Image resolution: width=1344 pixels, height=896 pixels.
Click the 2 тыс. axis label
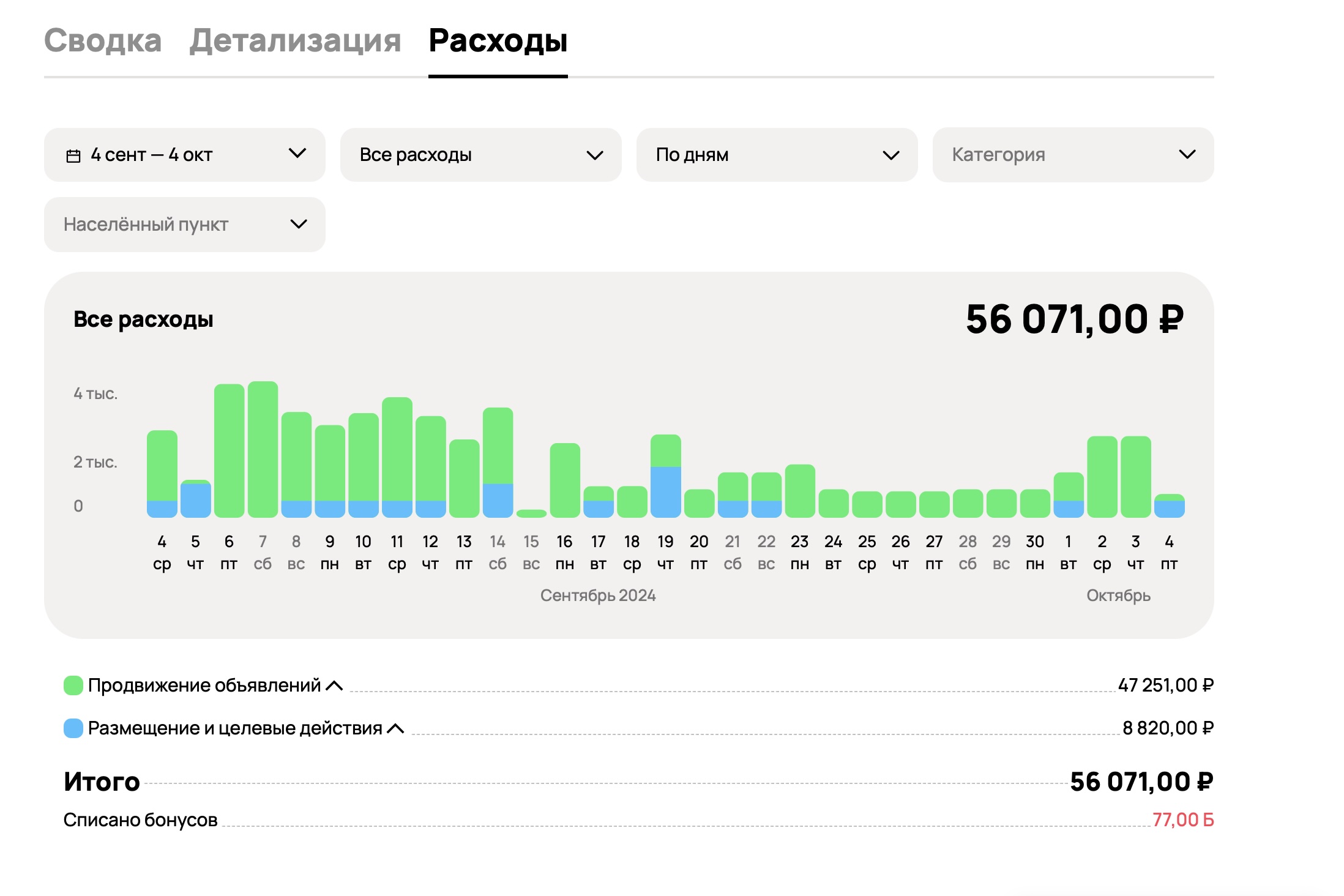[x=95, y=462]
